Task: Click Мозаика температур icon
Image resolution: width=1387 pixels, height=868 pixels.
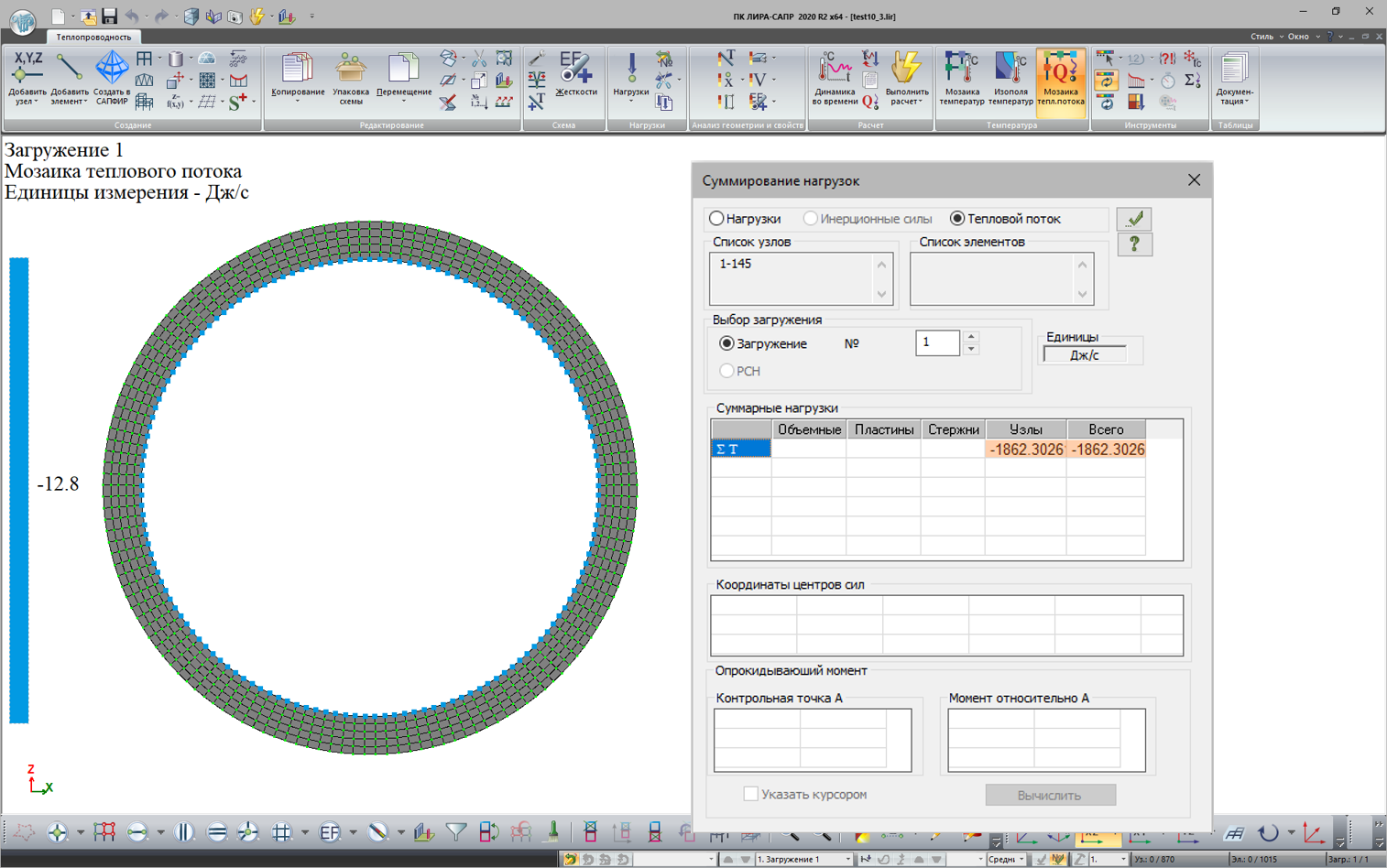Action: tap(961, 77)
